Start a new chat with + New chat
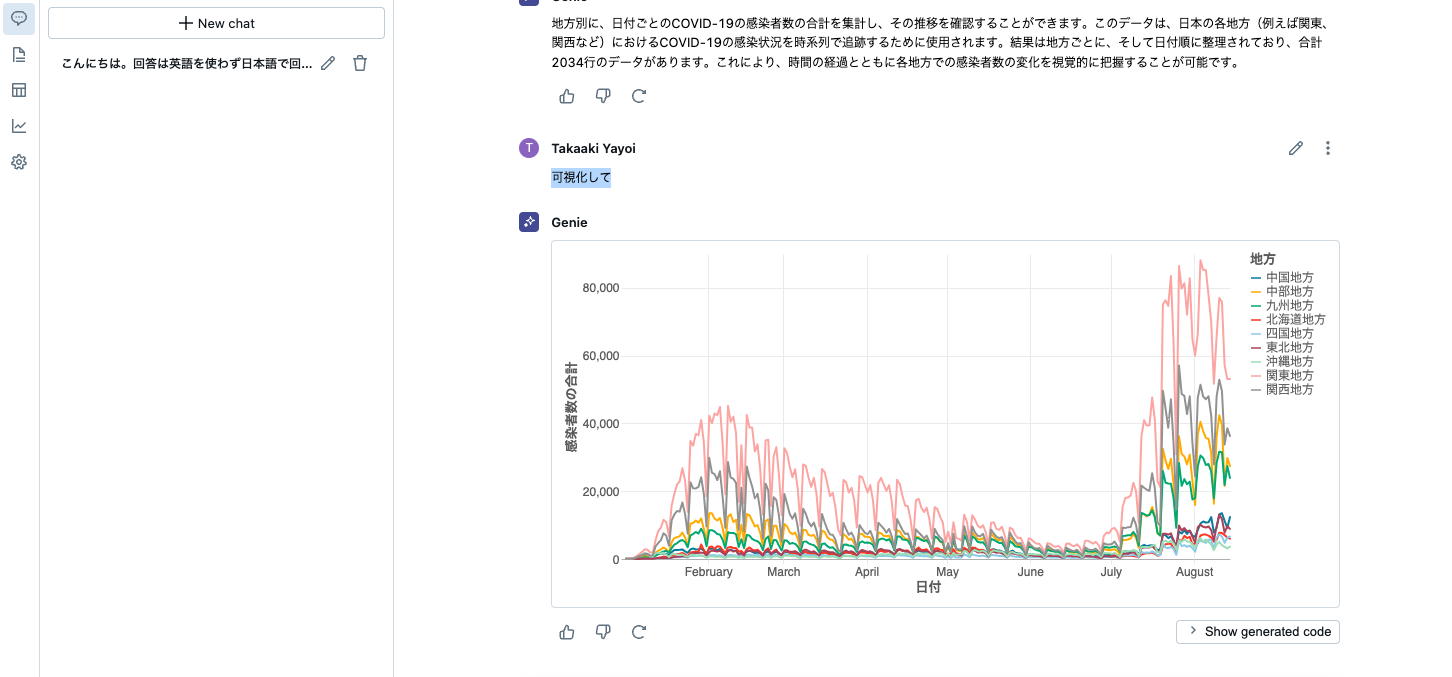This screenshot has height=677, width=1452. point(216,23)
